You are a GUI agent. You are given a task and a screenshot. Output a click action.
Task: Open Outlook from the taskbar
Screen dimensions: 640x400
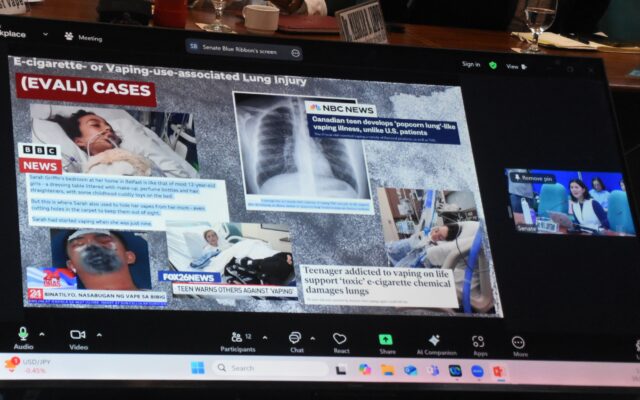coord(410,371)
